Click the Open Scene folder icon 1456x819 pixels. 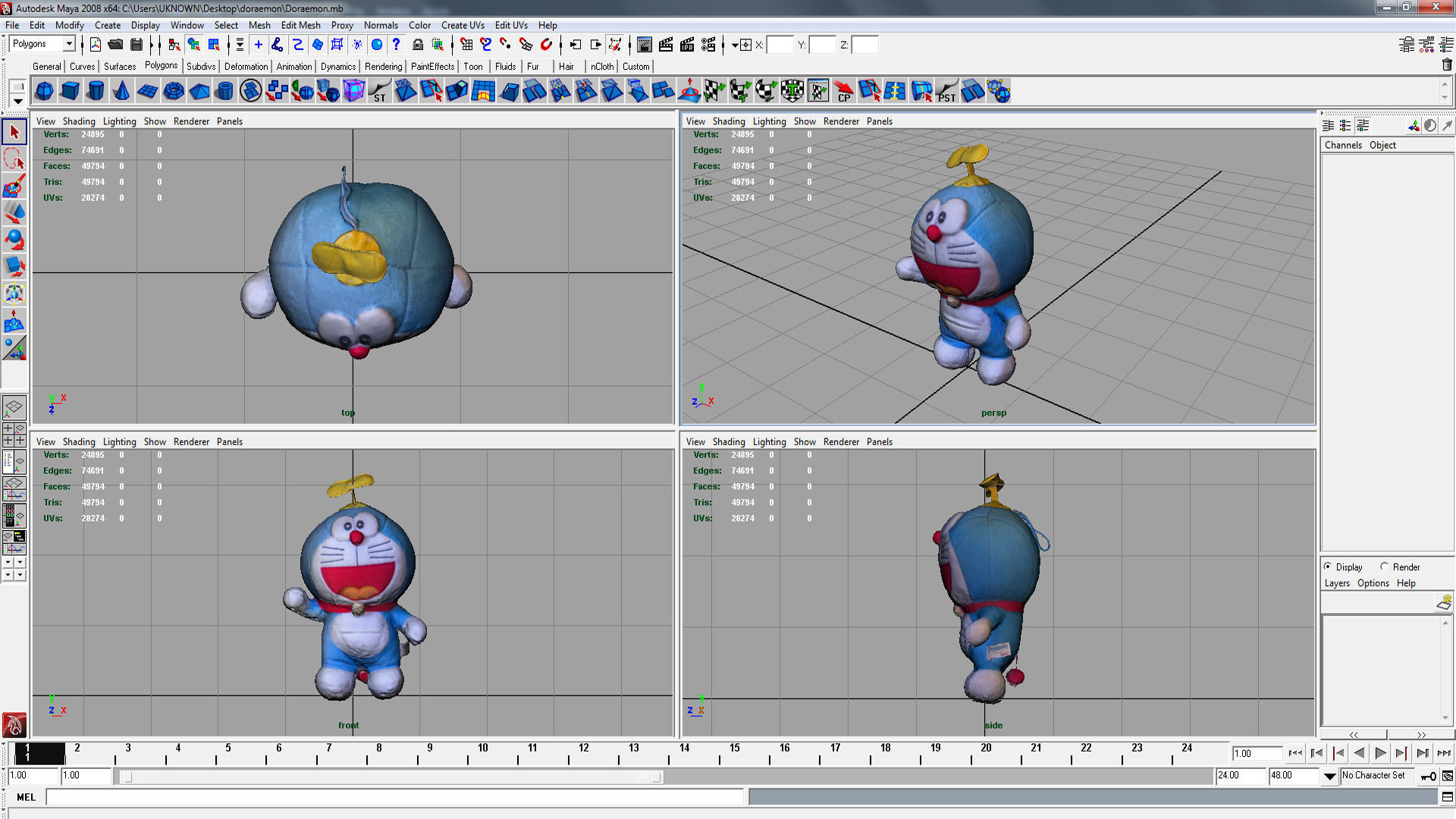point(115,45)
